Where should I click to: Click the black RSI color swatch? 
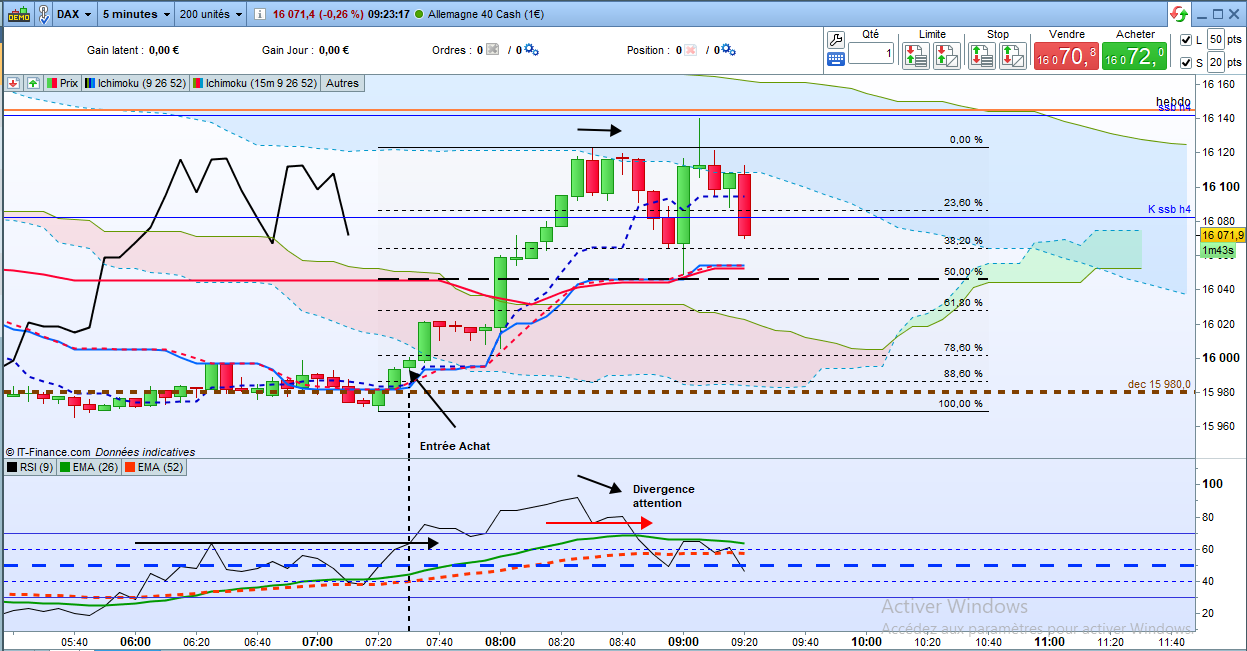coord(11,467)
